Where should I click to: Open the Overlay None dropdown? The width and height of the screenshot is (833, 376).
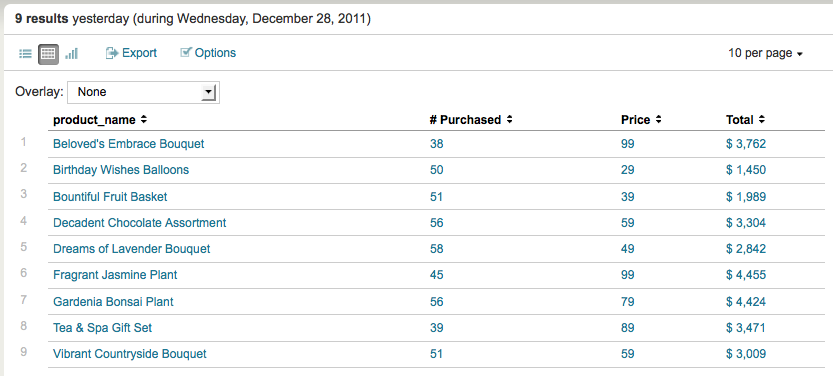click(x=143, y=92)
